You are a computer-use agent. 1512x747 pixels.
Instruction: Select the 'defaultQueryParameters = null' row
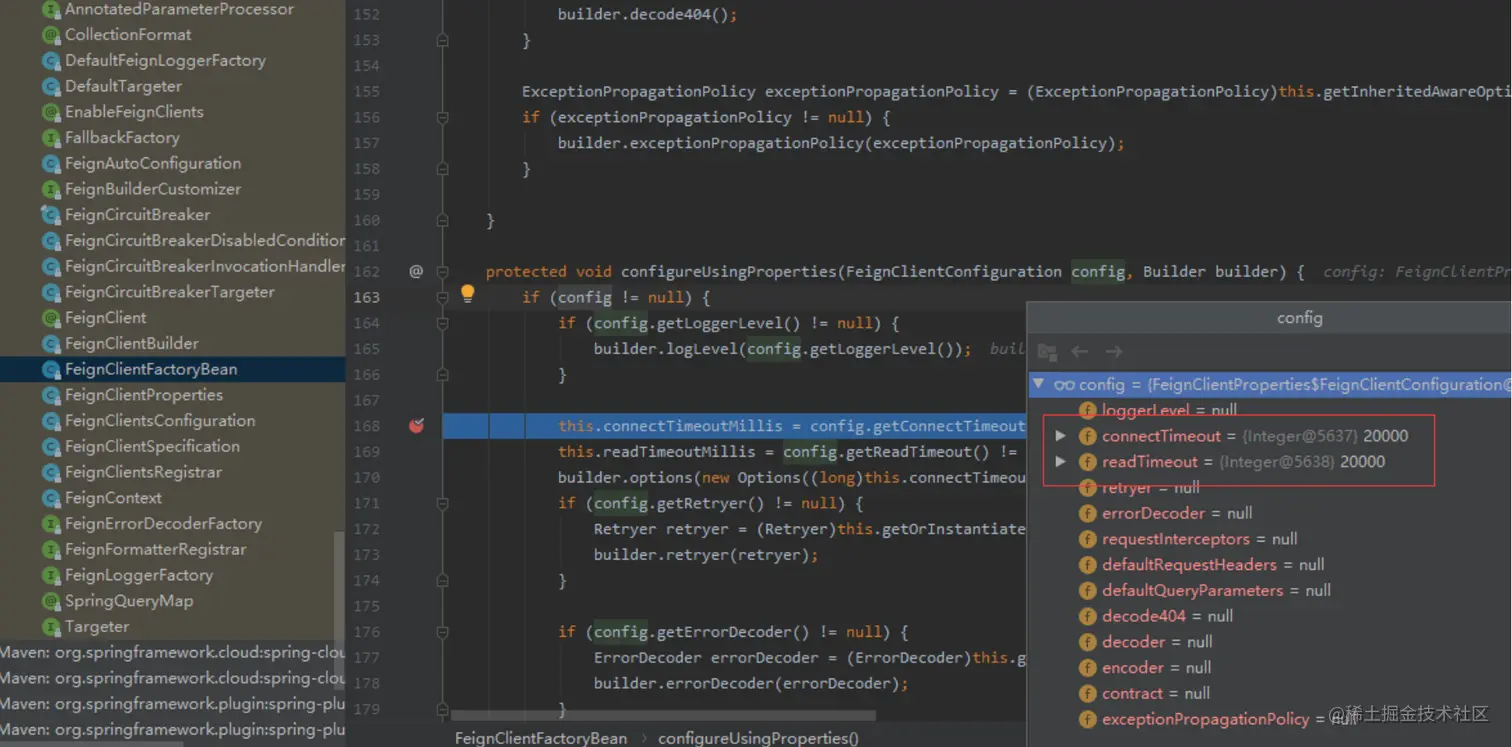(1269, 591)
